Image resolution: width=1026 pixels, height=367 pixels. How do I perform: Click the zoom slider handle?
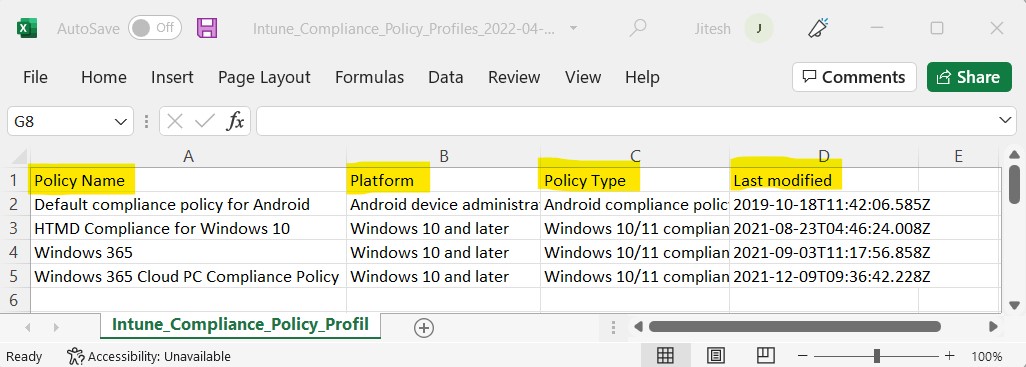[877, 357]
